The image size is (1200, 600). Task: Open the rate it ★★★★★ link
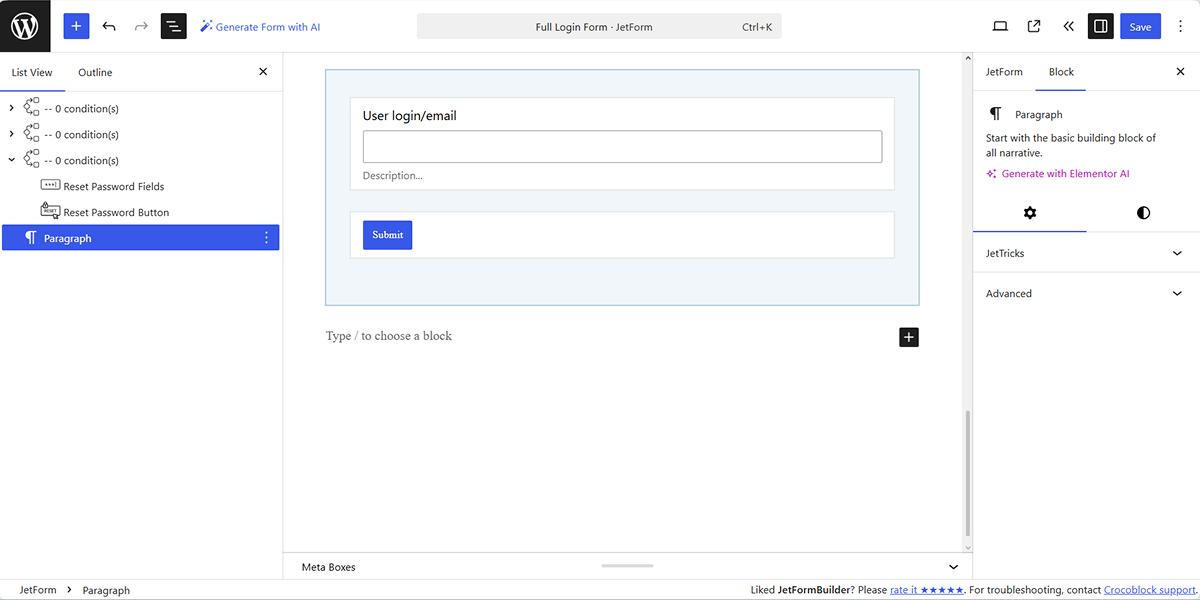click(927, 590)
